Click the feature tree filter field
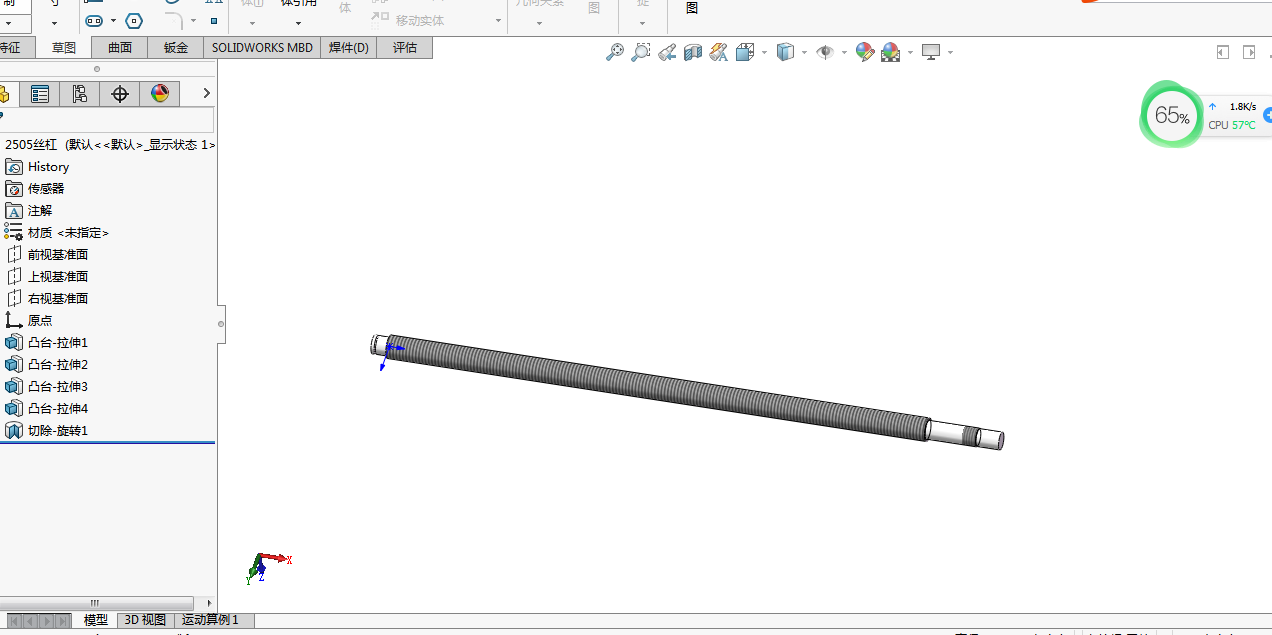This screenshot has height=635, width=1272. click(x=107, y=121)
